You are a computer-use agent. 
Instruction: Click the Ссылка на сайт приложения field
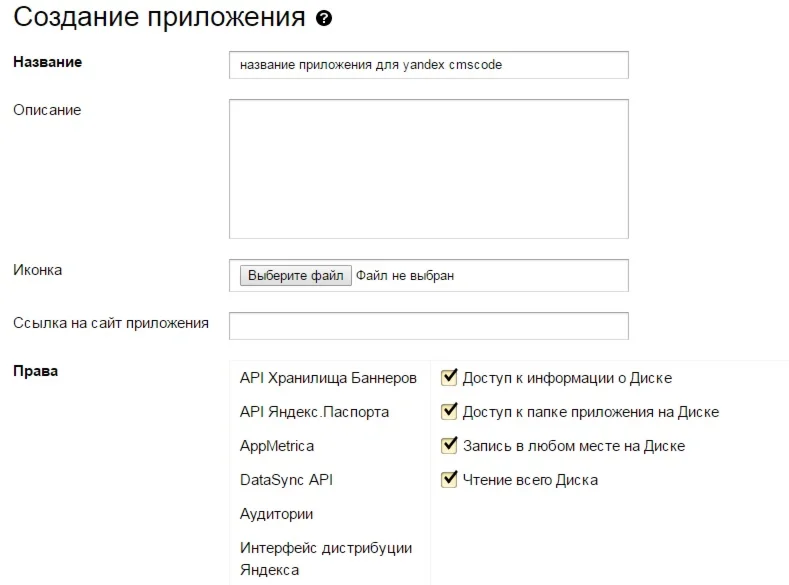(x=428, y=325)
